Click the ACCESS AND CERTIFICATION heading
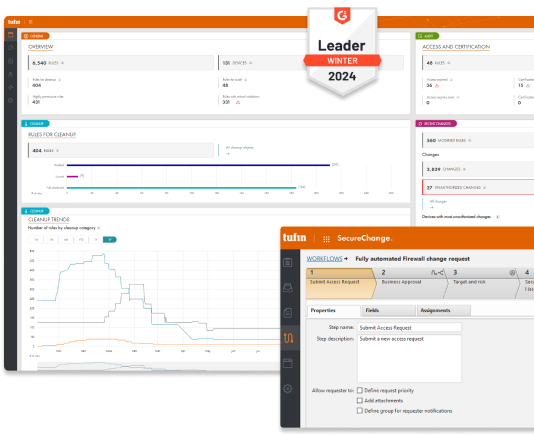Image resolution: width=534 pixels, height=436 pixels. pyautogui.click(x=456, y=47)
